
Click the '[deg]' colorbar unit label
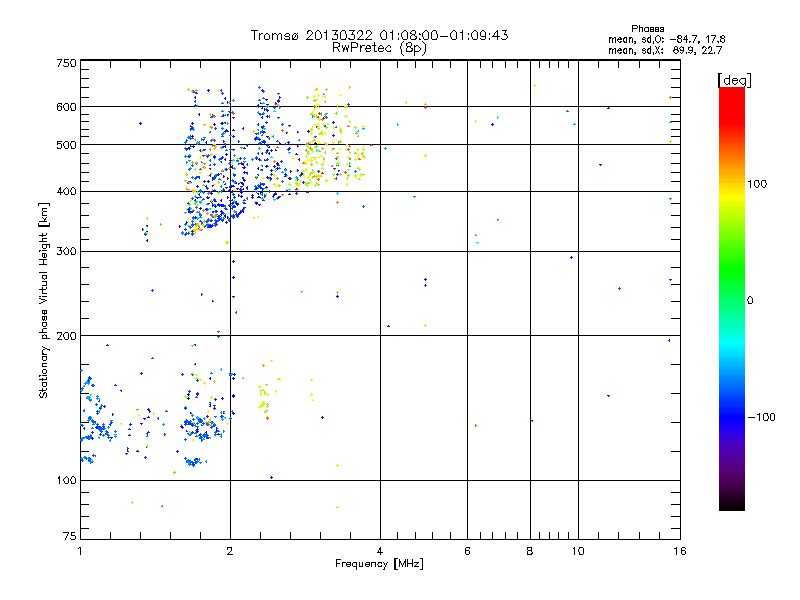(x=734, y=80)
